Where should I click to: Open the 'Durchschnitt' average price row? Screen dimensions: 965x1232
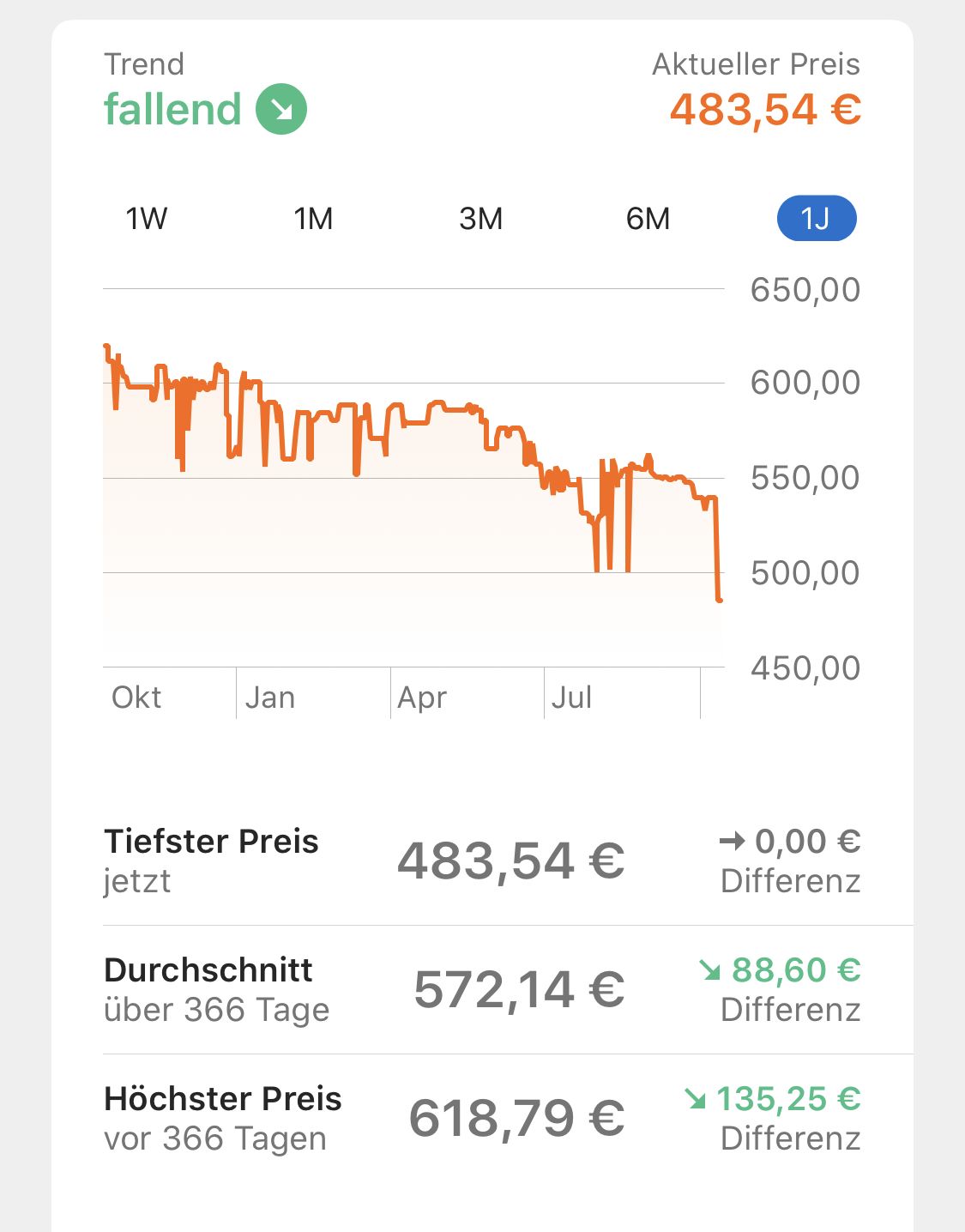pos(208,970)
